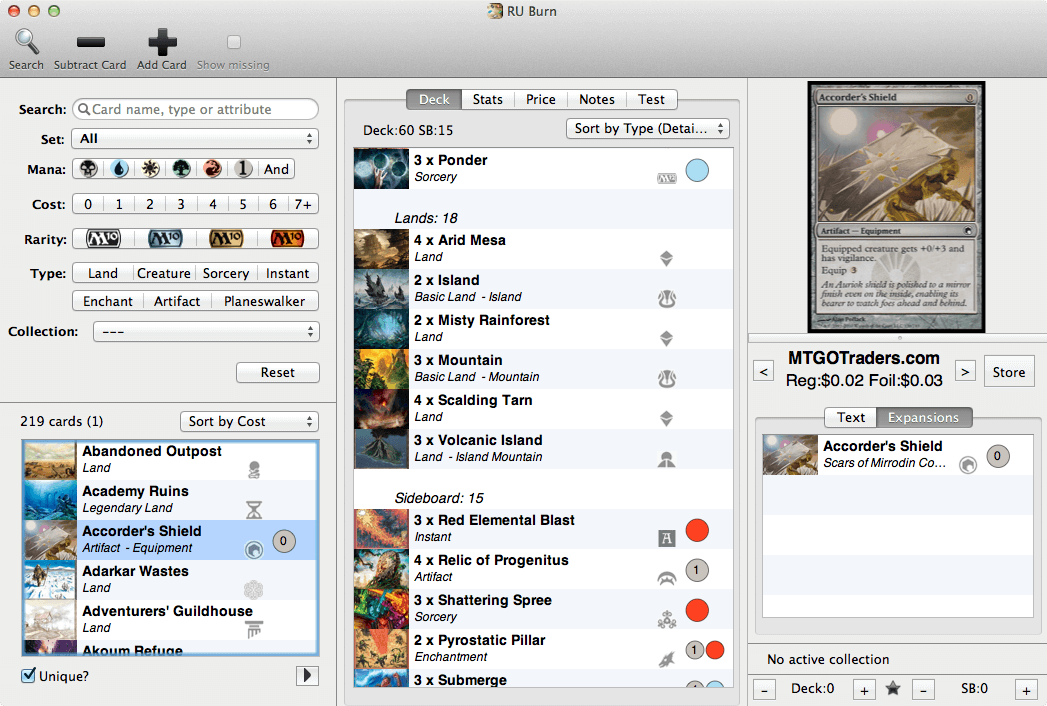This screenshot has height=706, width=1047.
Task: Switch to the Stats tab
Action: point(487,100)
